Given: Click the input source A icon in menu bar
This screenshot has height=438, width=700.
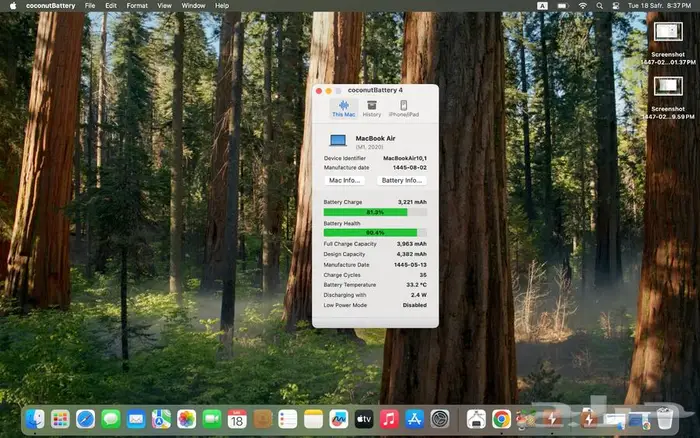Looking at the screenshot, I should tap(542, 6).
